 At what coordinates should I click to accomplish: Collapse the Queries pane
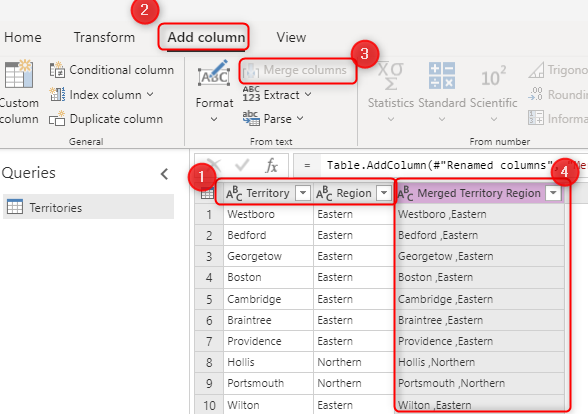pos(164,174)
